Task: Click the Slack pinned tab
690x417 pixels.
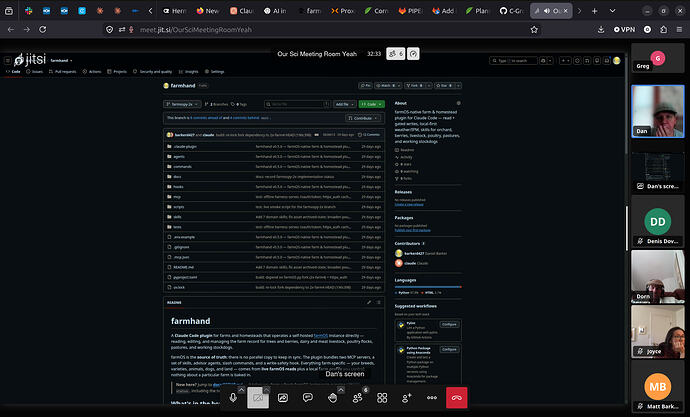Action: click(29, 11)
